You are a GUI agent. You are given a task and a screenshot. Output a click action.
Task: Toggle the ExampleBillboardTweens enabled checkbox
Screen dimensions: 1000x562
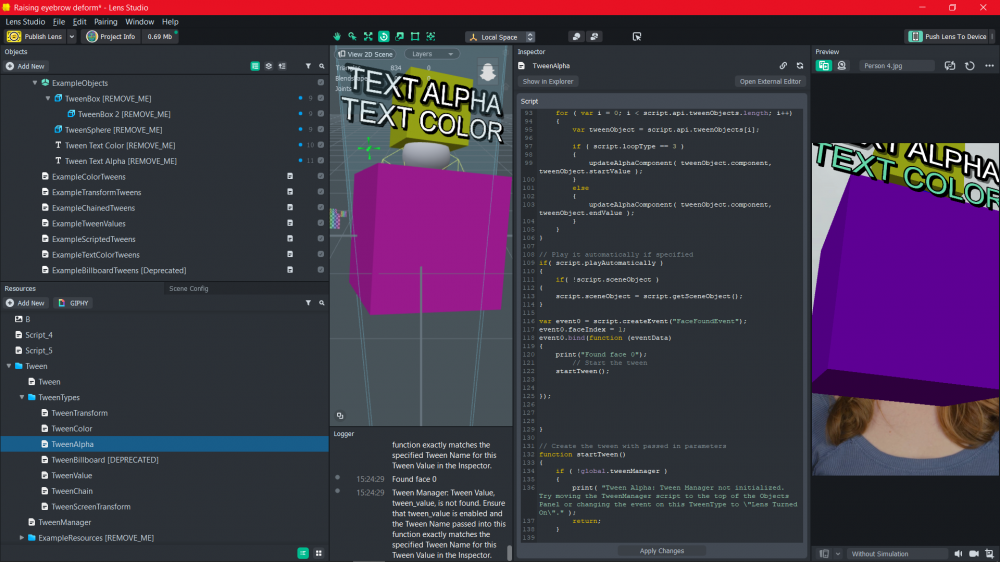tap(321, 270)
